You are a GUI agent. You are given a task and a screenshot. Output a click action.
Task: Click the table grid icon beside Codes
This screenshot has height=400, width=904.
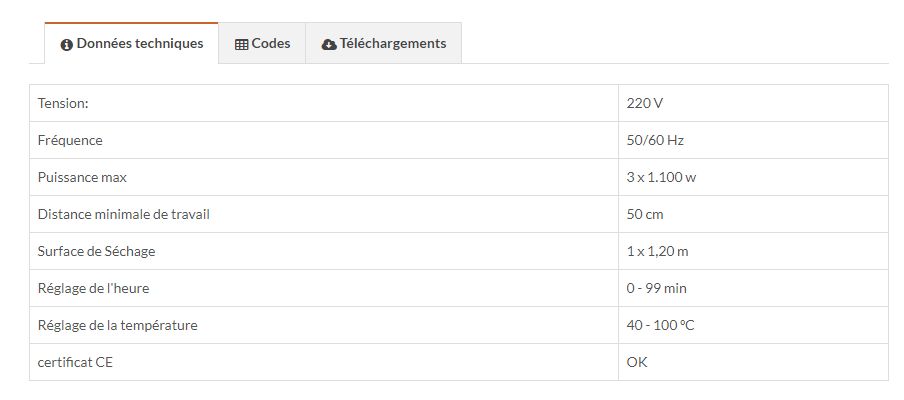[241, 44]
